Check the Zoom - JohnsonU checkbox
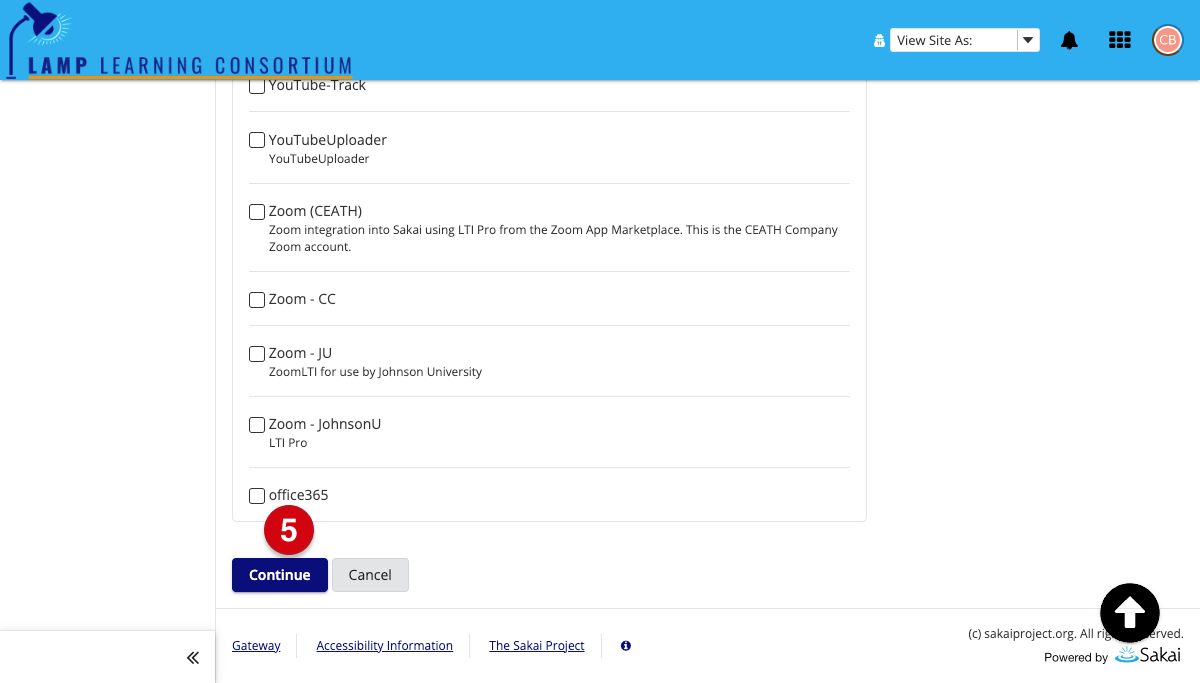This screenshot has width=1200, height=683. 257,425
